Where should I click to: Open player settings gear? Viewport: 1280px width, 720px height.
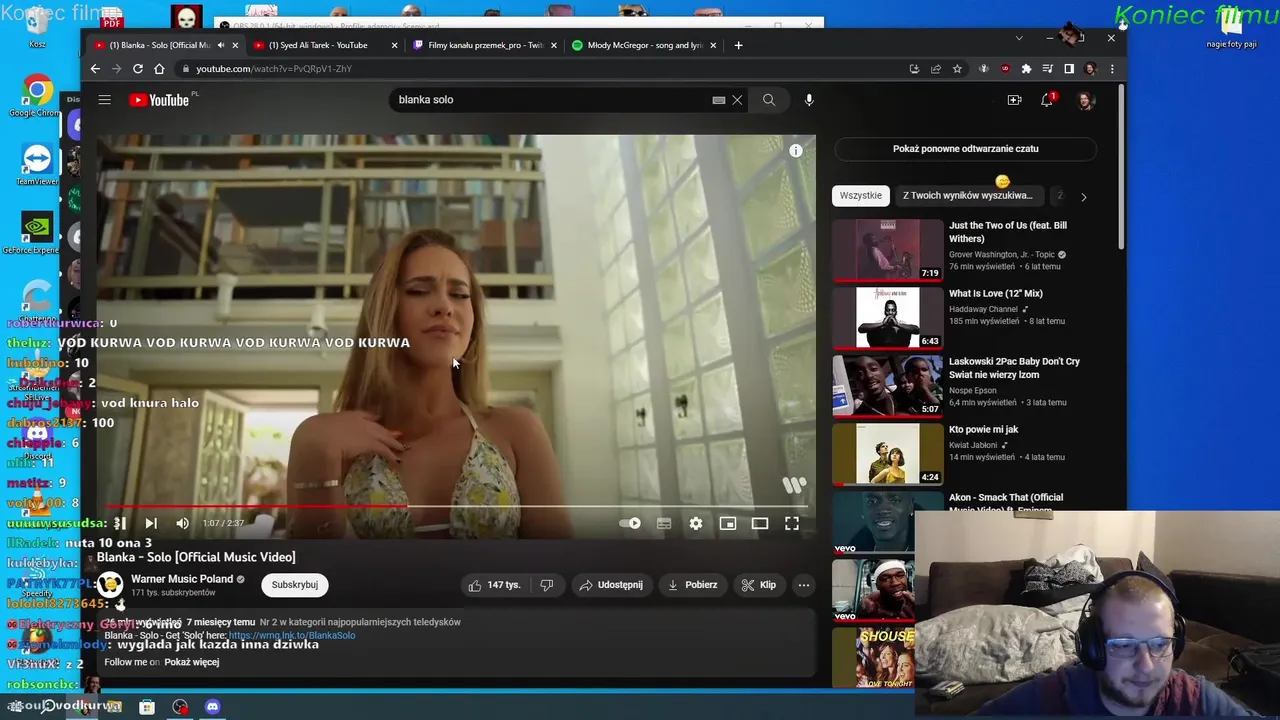click(696, 523)
